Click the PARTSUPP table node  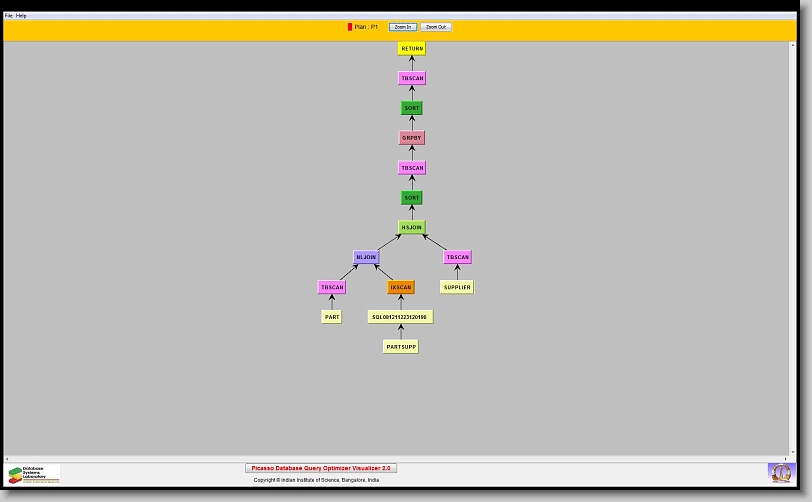[400, 347]
